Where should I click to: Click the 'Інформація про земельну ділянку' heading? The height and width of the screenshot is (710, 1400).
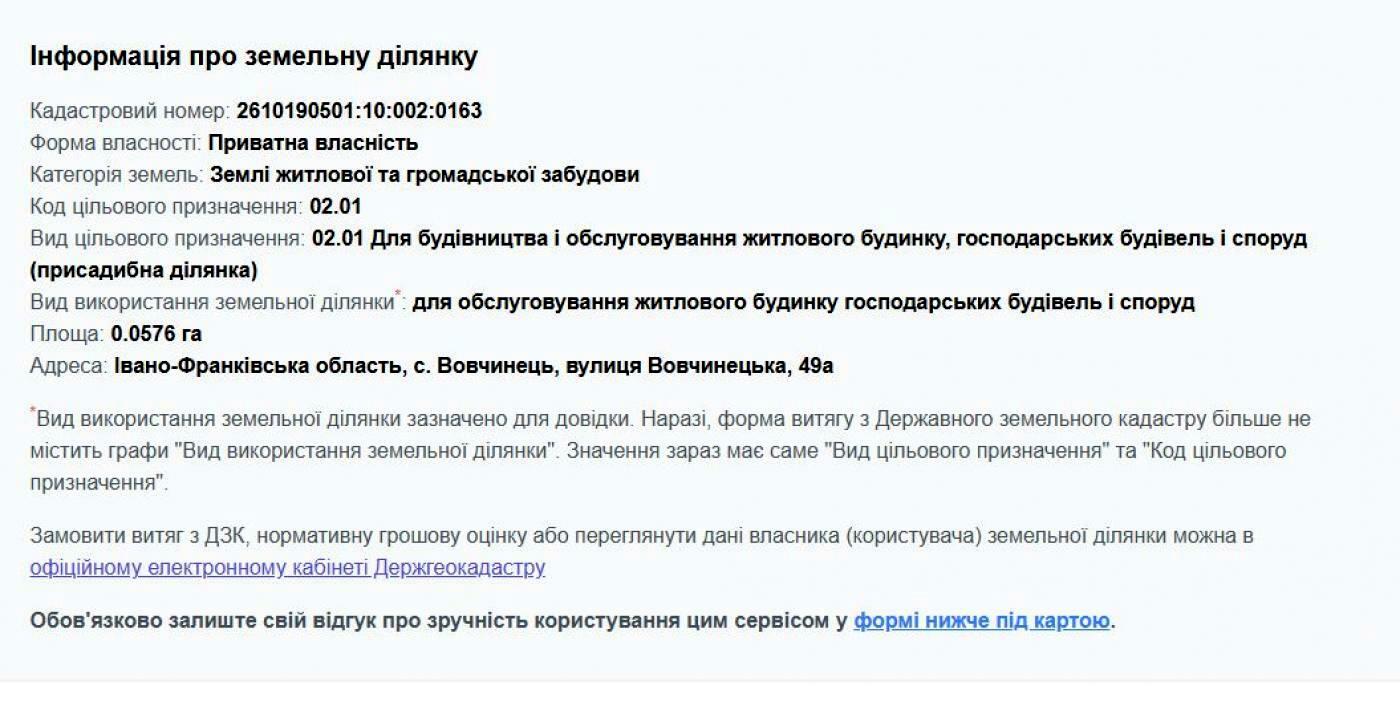[x=254, y=57]
